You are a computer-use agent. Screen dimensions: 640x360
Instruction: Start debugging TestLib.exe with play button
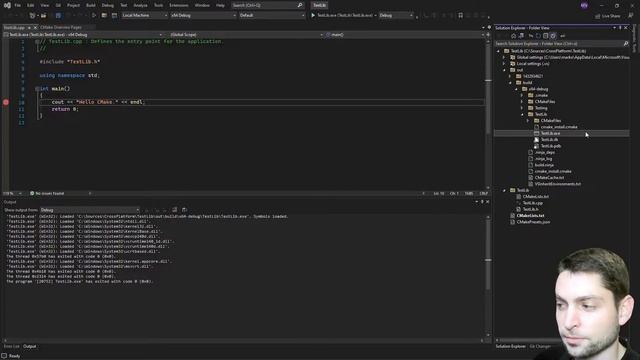pyautogui.click(x=313, y=15)
